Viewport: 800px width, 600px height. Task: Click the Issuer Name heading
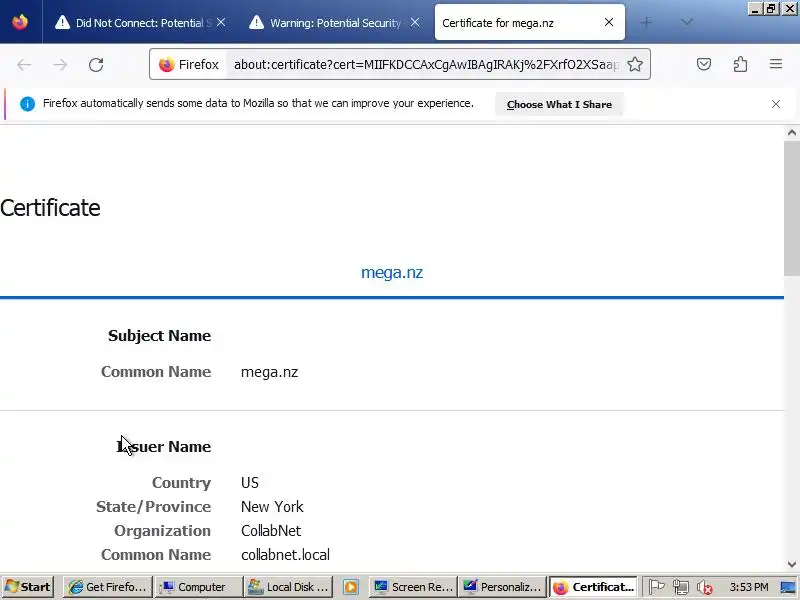164,447
